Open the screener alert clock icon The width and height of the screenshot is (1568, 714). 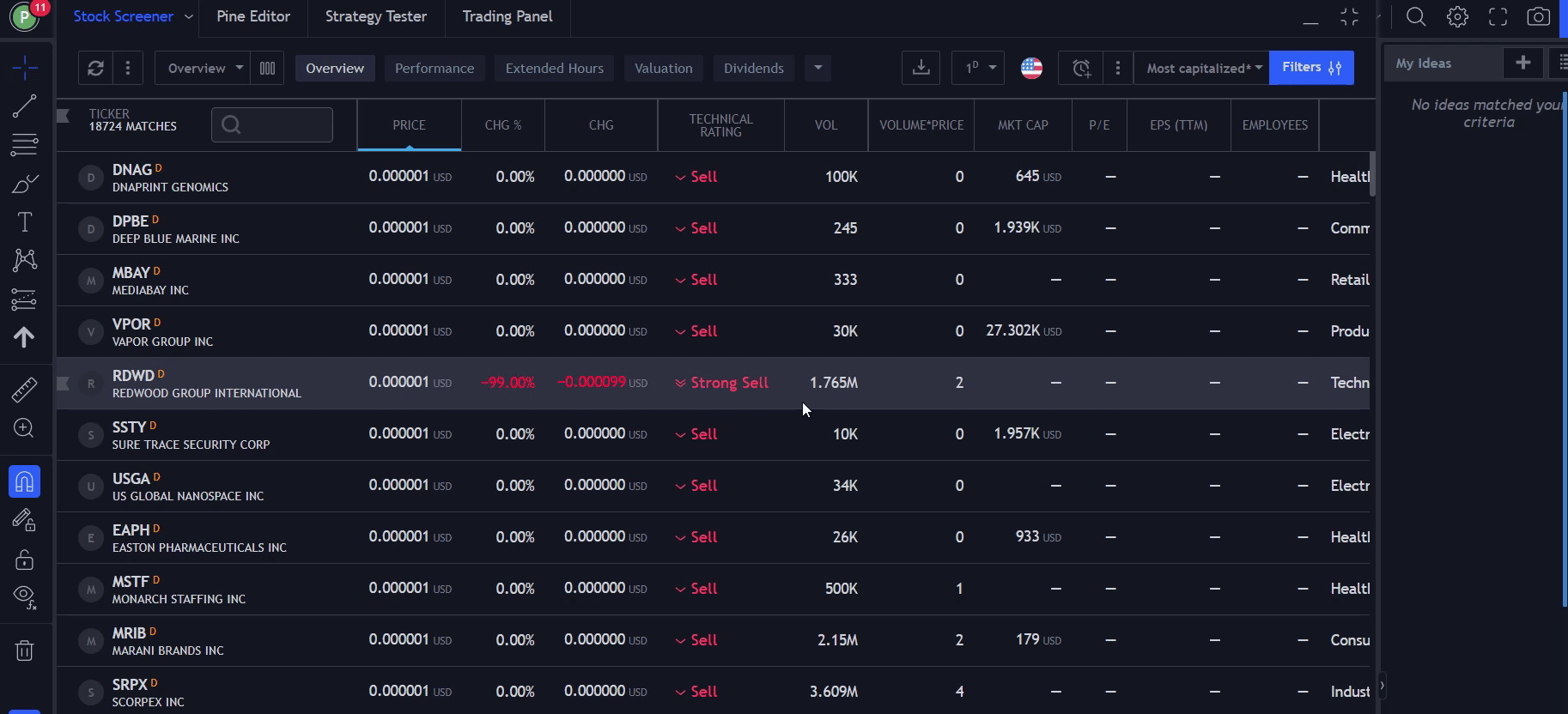click(1081, 68)
